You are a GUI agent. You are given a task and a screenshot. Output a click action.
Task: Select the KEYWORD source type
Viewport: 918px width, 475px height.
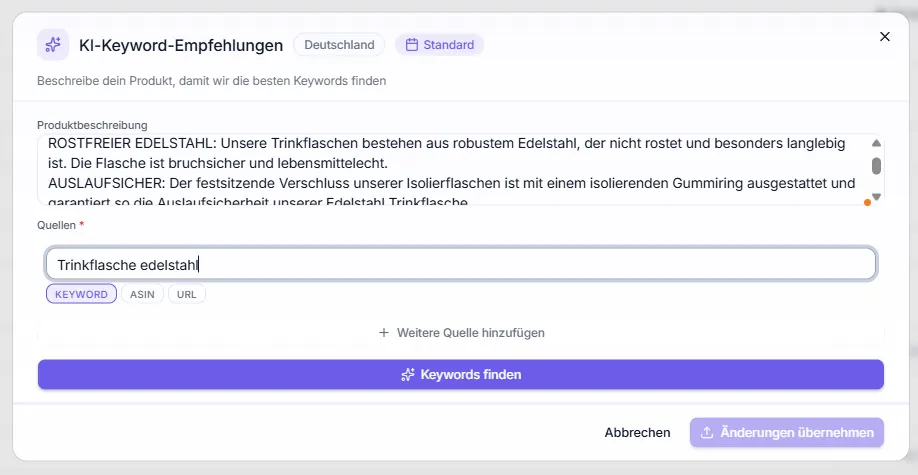coord(81,294)
